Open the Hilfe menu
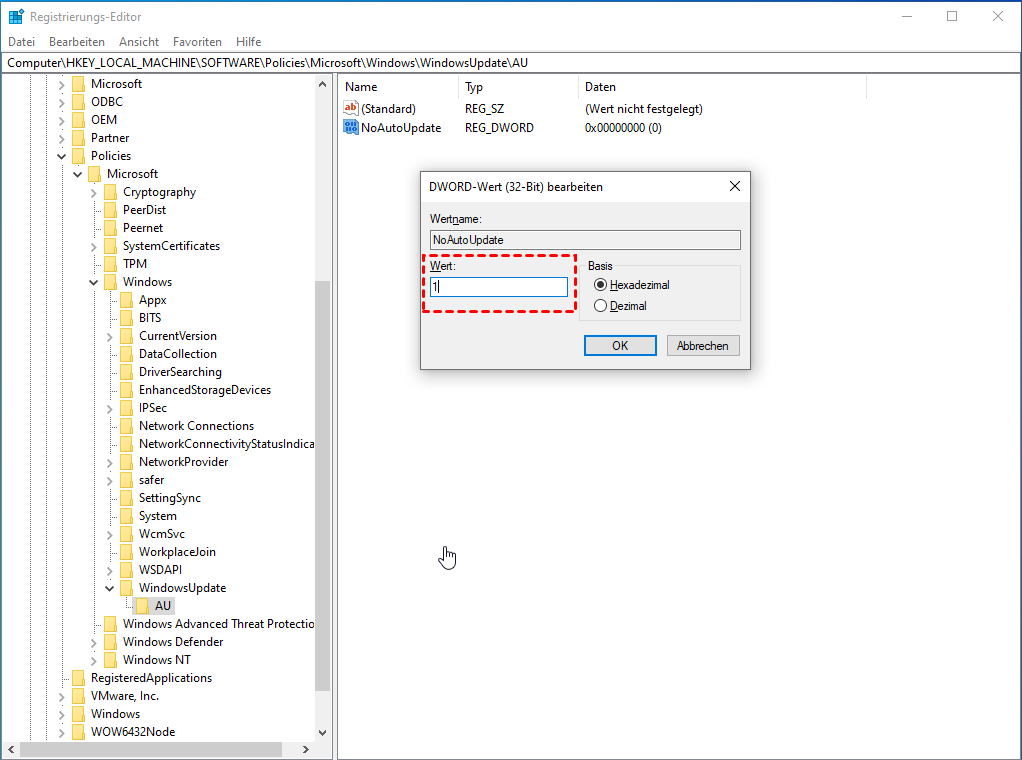This screenshot has height=760, width=1022. click(248, 42)
